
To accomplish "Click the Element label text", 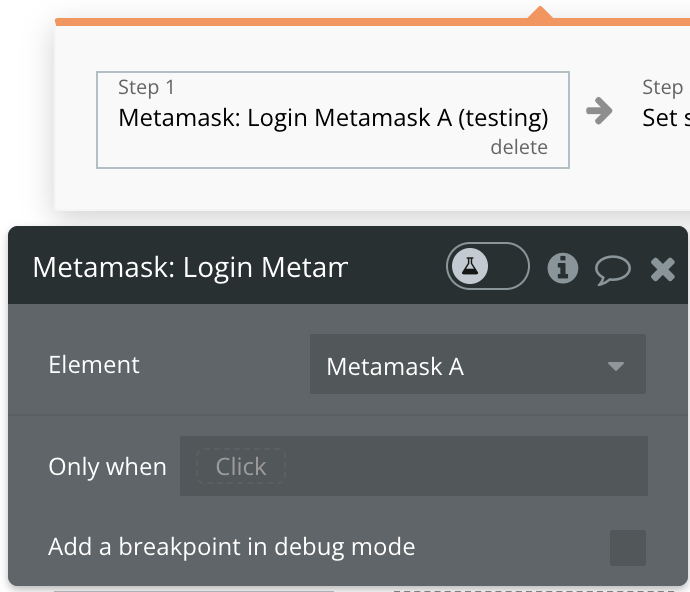I will pos(94,364).
